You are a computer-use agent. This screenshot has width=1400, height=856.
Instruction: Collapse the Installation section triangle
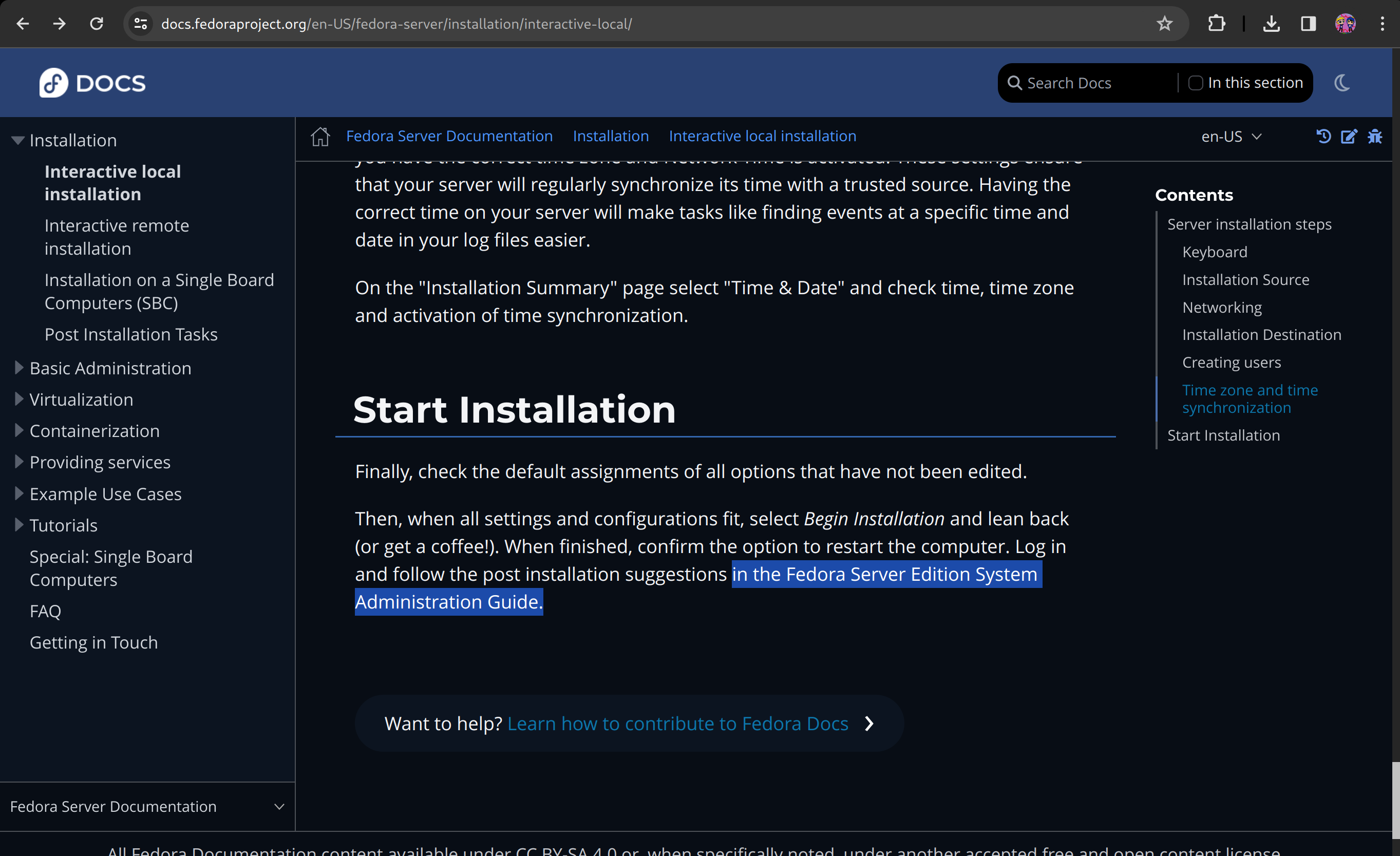[x=18, y=140]
